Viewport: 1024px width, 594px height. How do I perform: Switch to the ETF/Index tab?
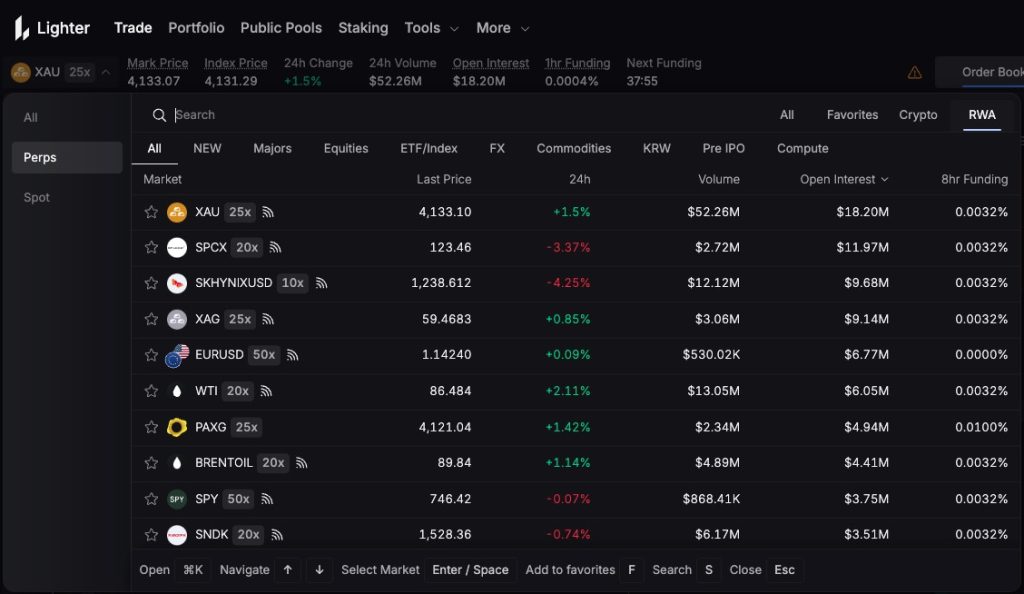(428, 149)
